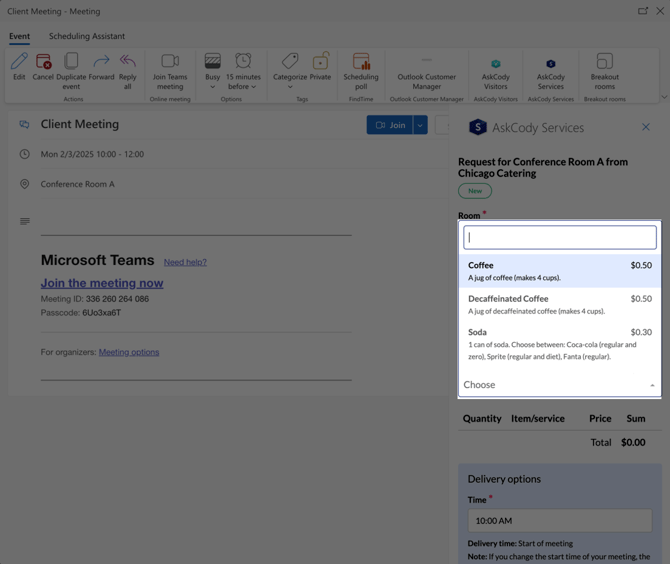This screenshot has height=564, width=670.
Task: Click the Total $0.00 value
Action: coord(633,443)
